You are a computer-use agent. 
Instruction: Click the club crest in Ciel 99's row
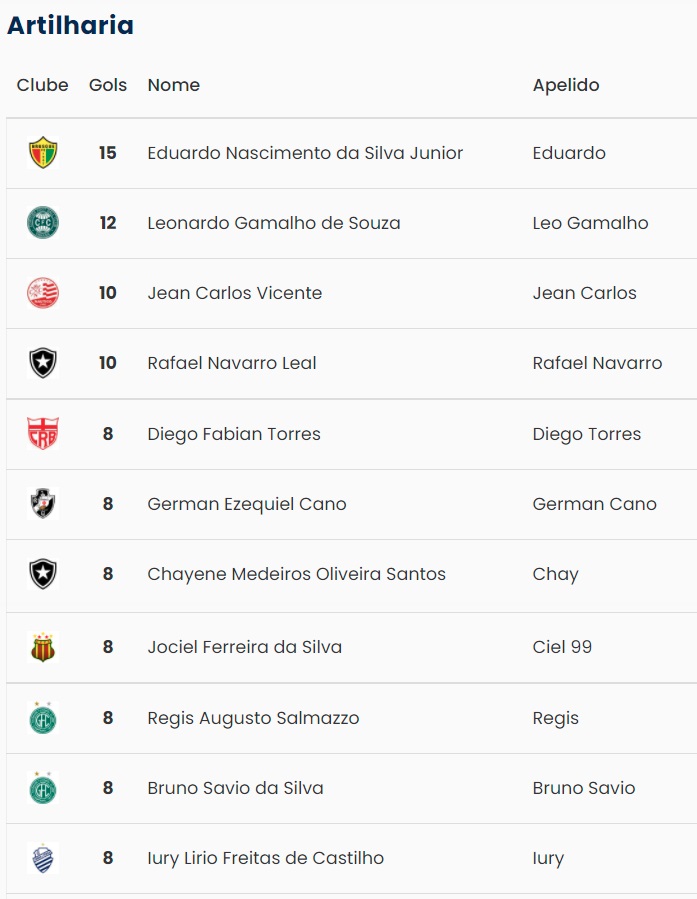pos(43,647)
